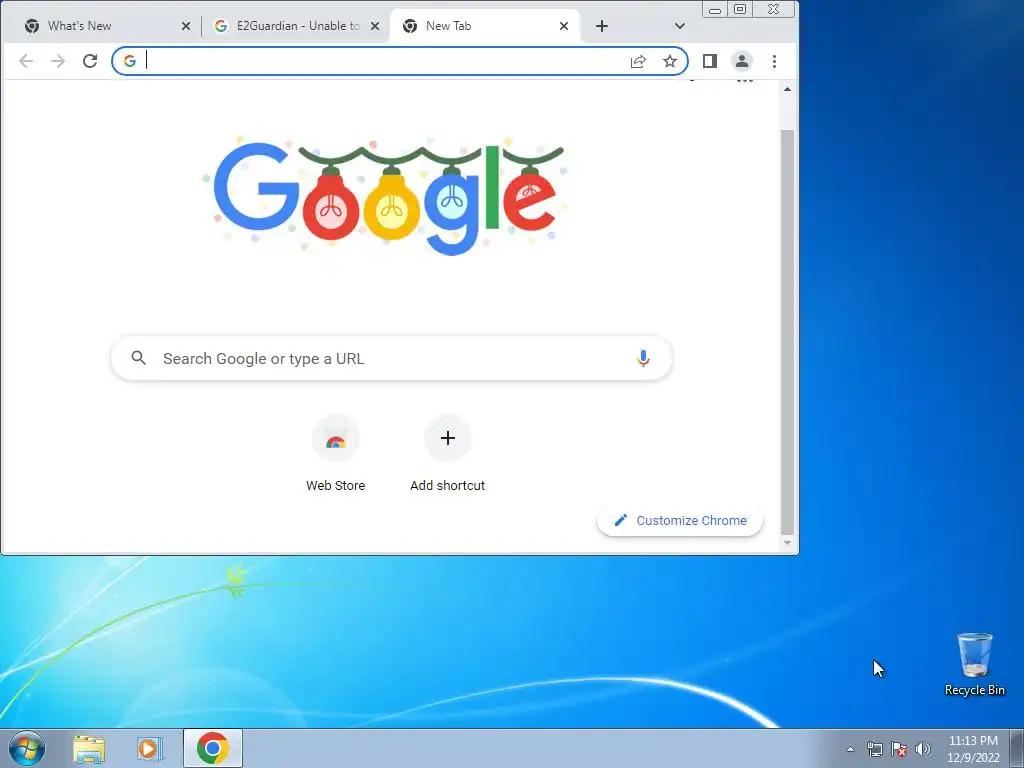Close the What's New tab

point(185,26)
